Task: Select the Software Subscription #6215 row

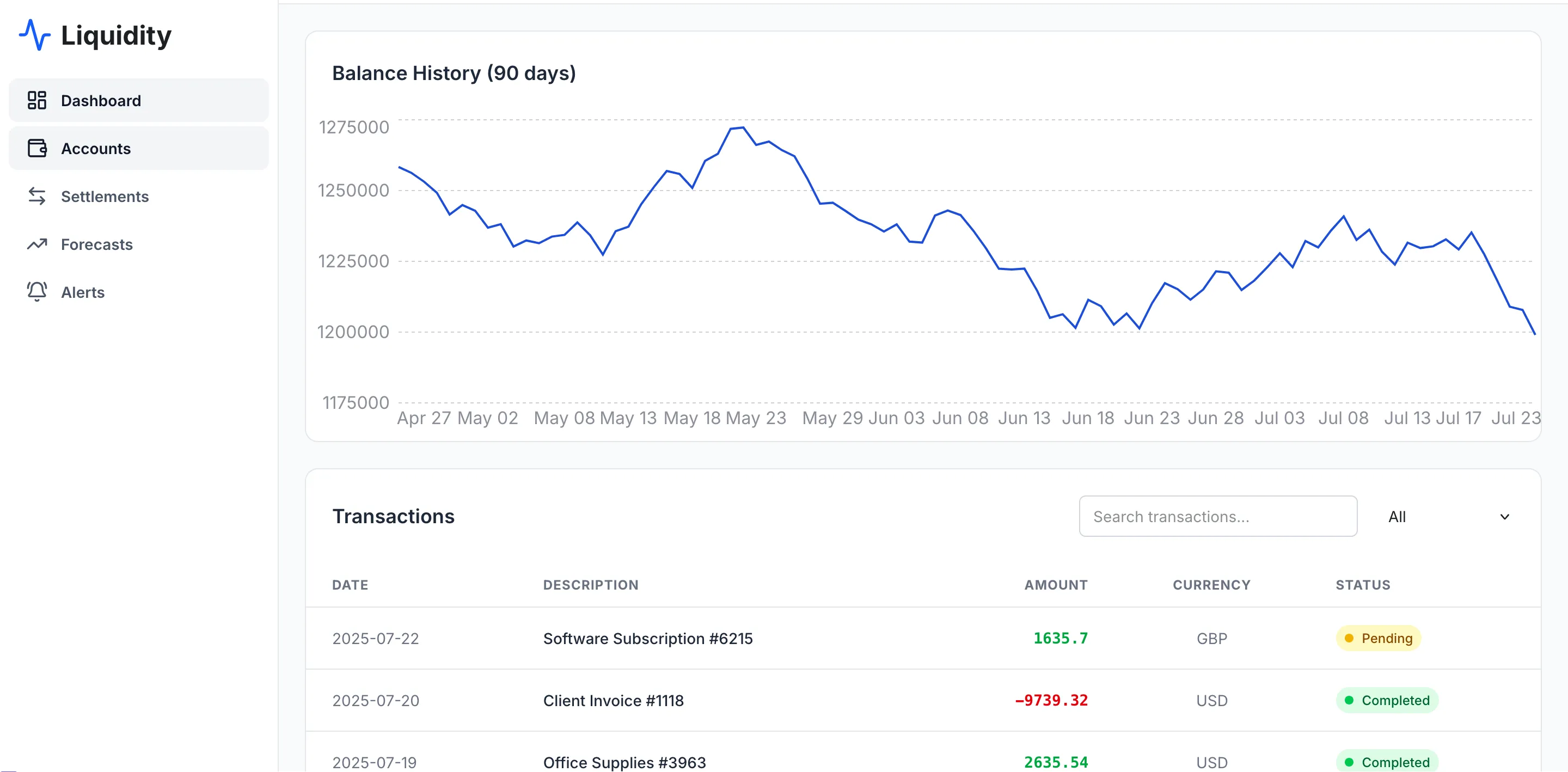Action: tap(648, 638)
